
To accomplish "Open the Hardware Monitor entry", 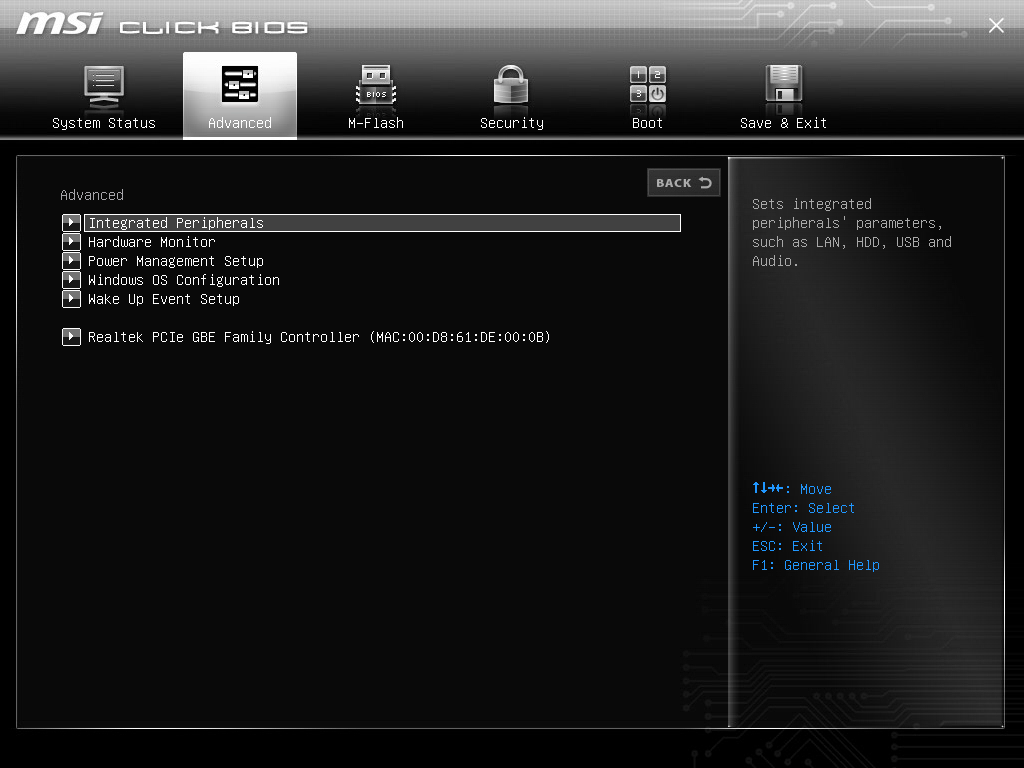I will [x=152, y=242].
